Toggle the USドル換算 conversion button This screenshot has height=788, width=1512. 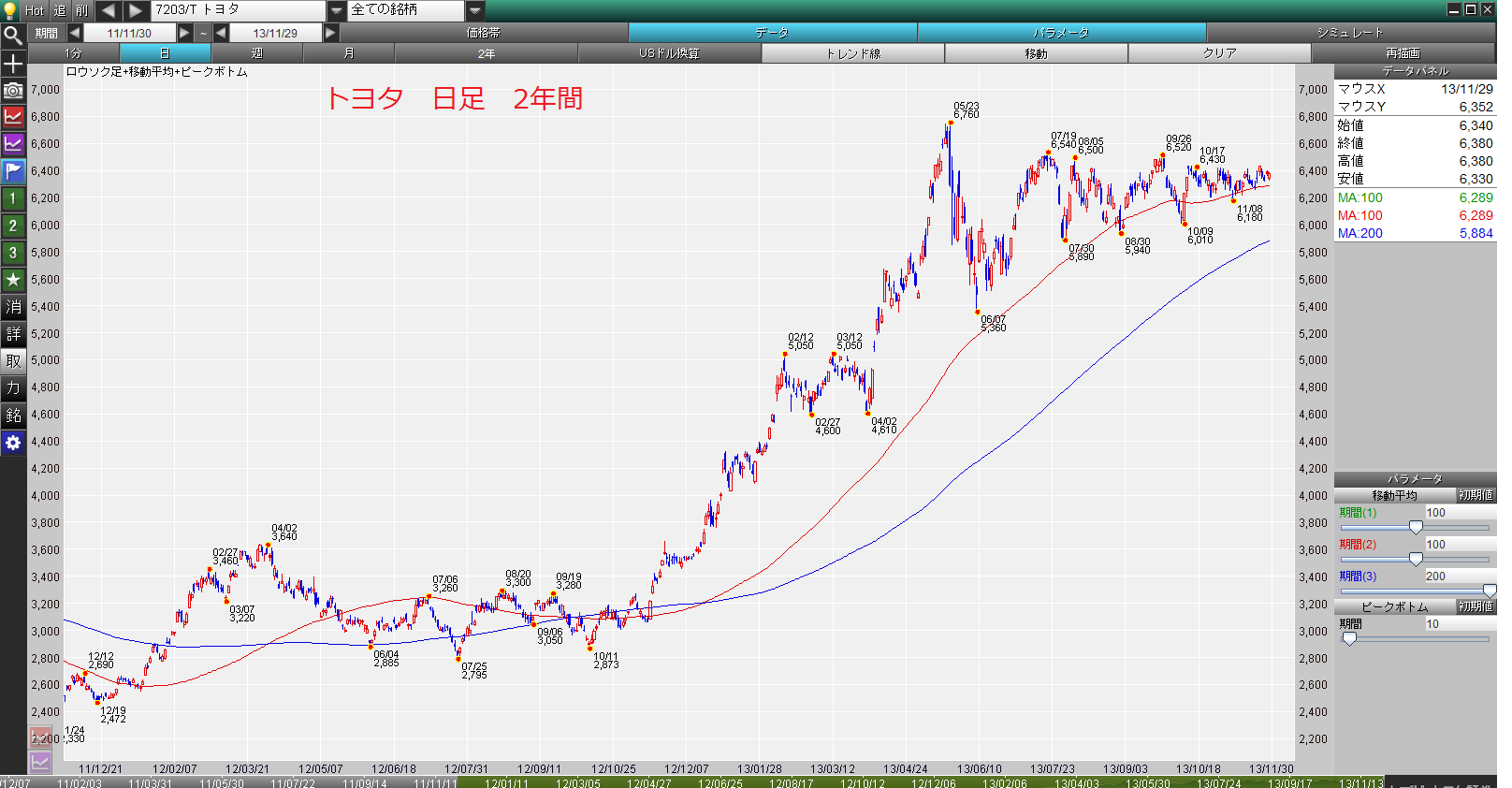tap(670, 53)
